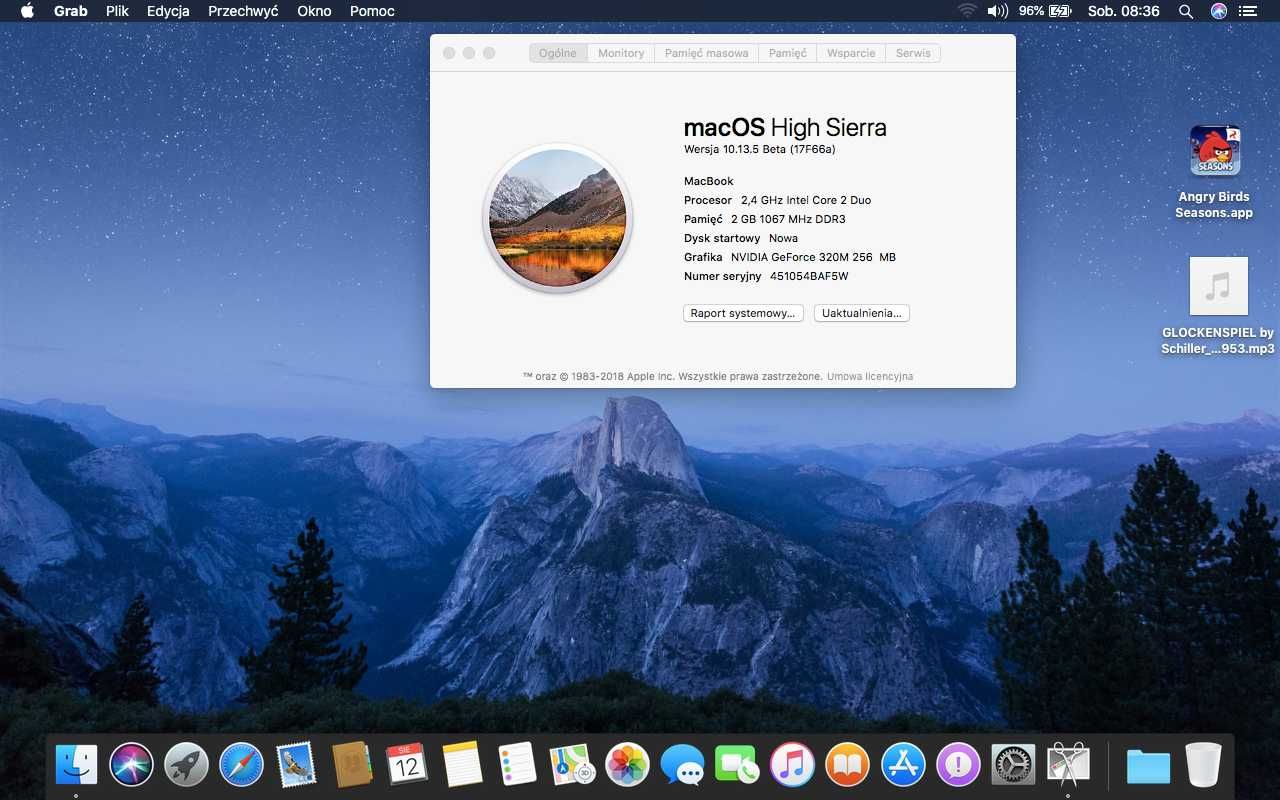Viewport: 1280px width, 800px height.
Task: Open FaceTime icon in dock
Action: pos(738,765)
